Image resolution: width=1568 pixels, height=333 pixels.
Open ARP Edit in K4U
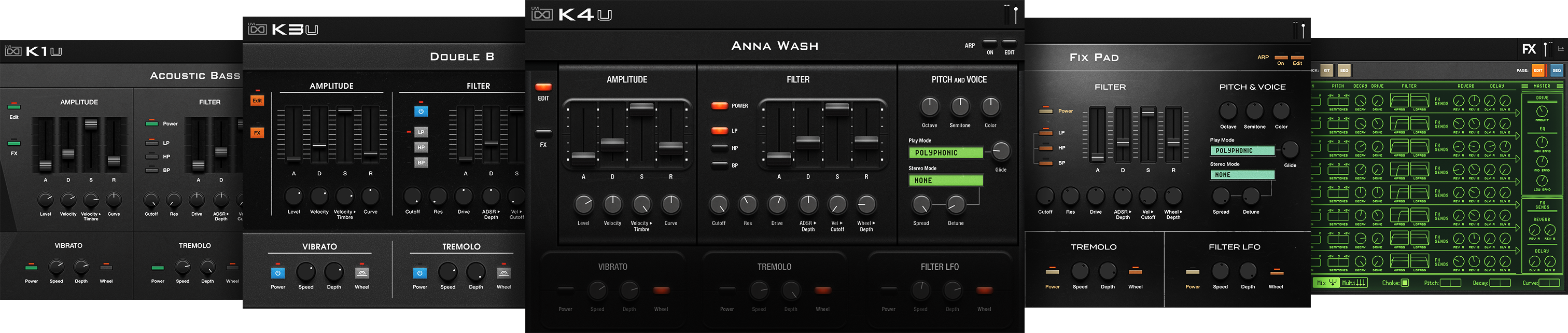pos(1009,43)
